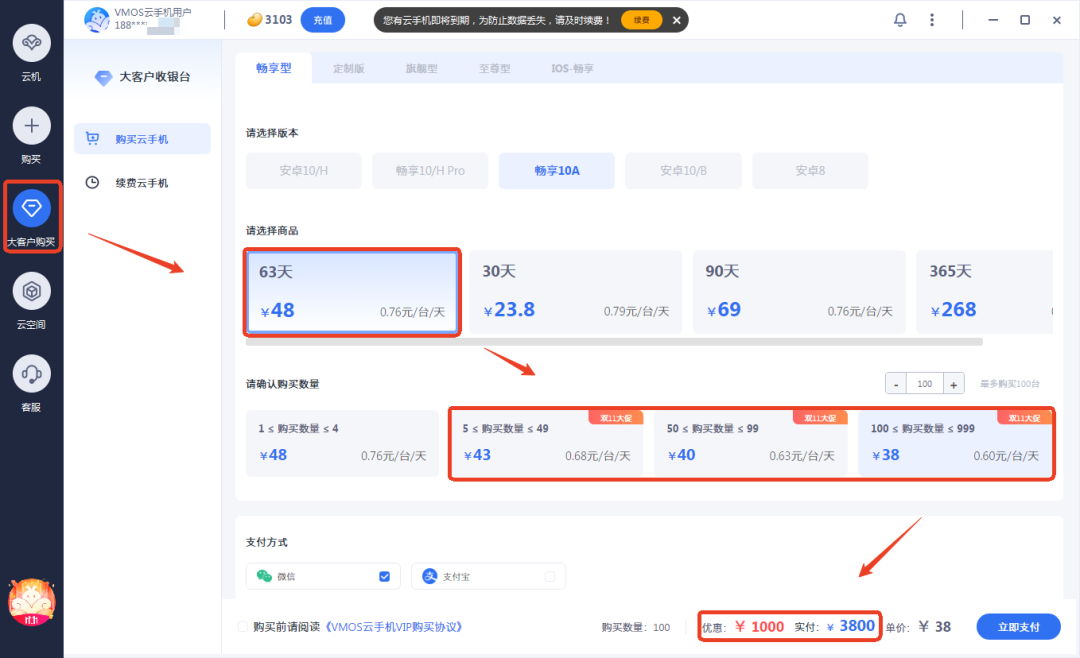
Task: Open the three-dot more options menu
Action: tap(932, 20)
